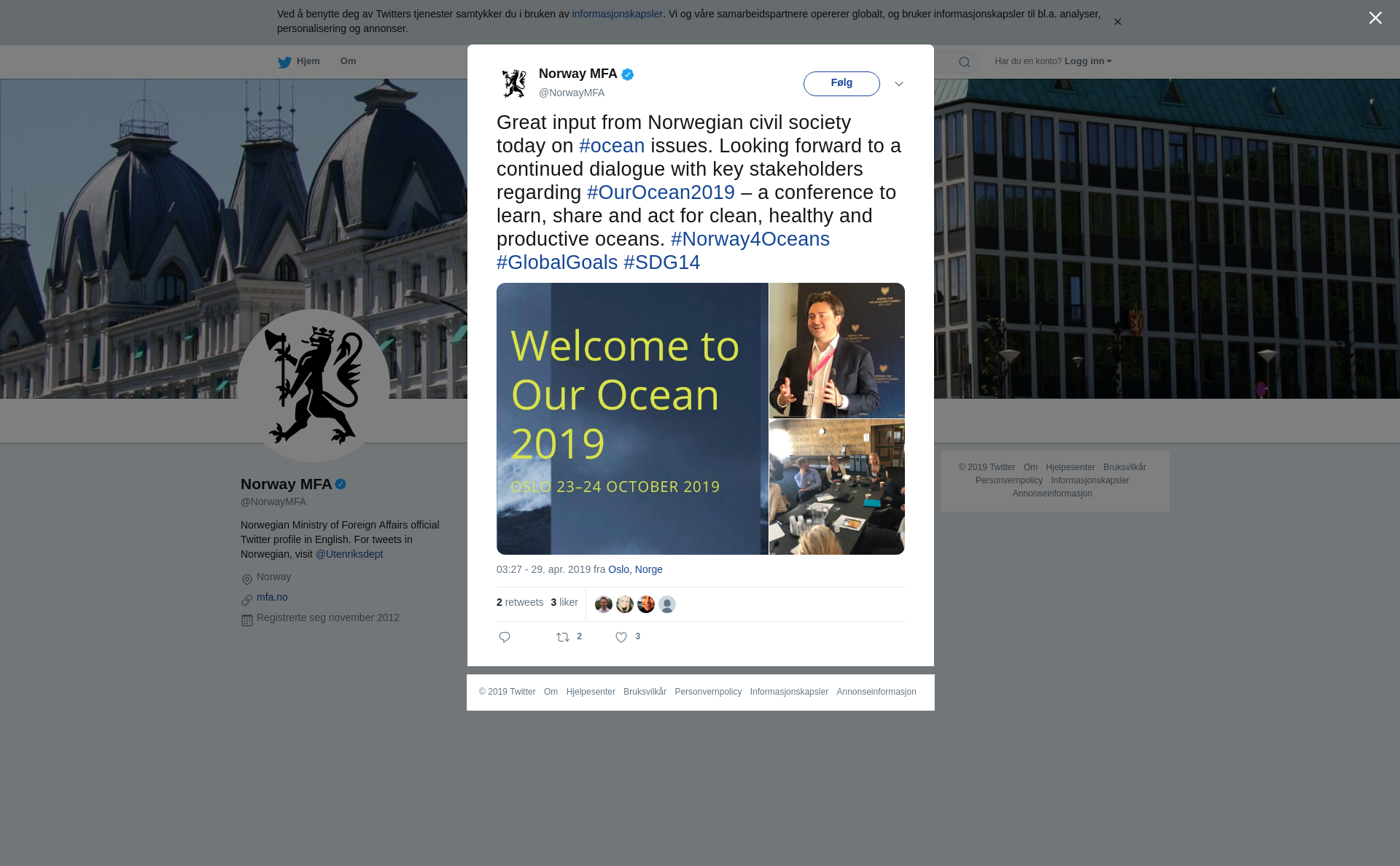
Task: Like the tweet with heart icon
Action: coord(621,637)
